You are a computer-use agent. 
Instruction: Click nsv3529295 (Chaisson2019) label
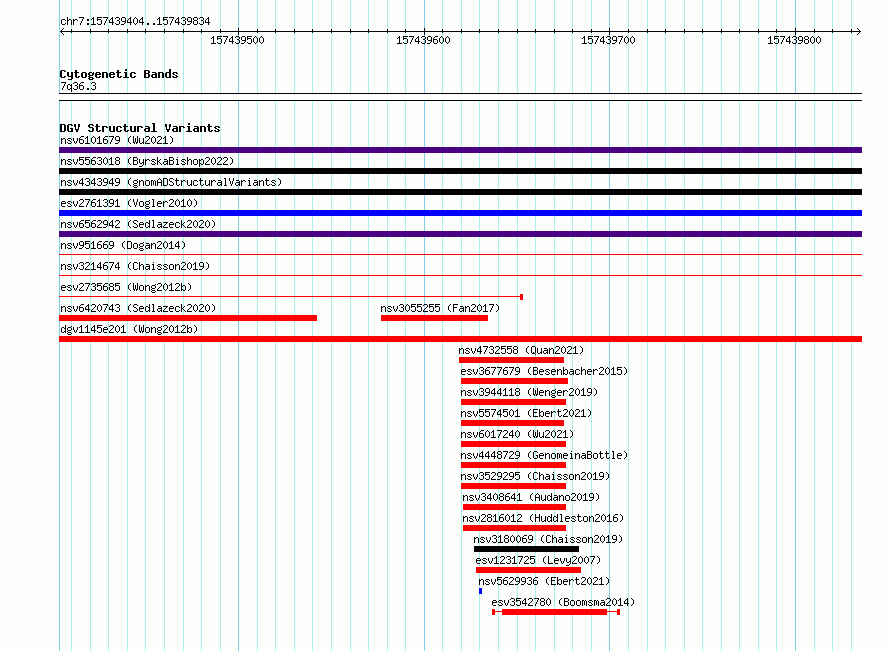pyautogui.click(x=535, y=476)
